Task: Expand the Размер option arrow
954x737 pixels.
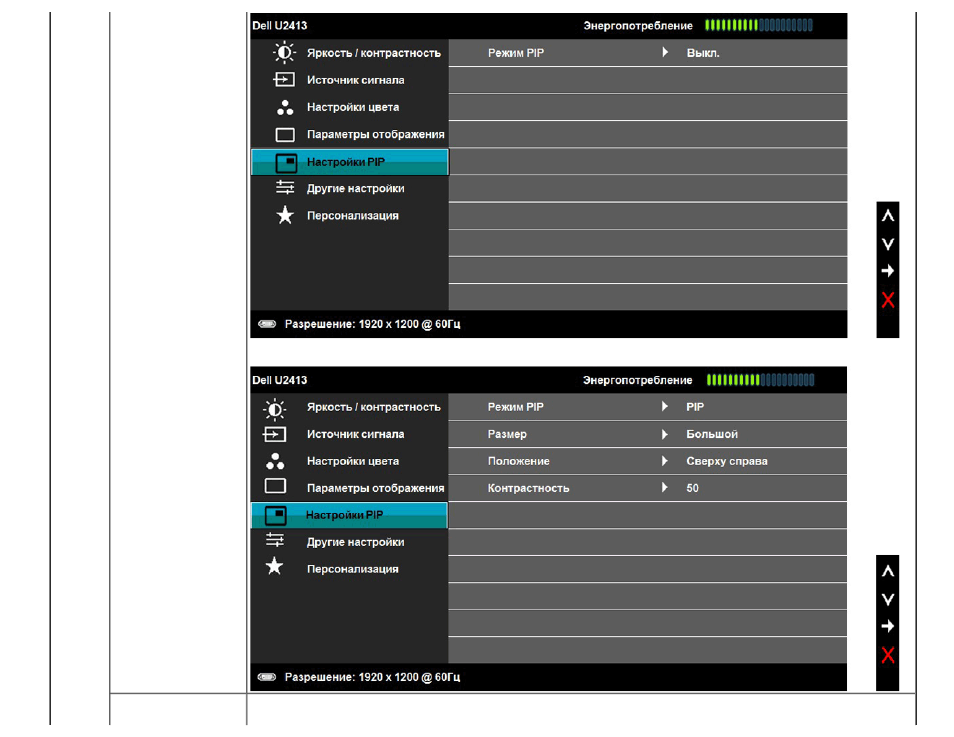Action: pyautogui.click(x=665, y=434)
